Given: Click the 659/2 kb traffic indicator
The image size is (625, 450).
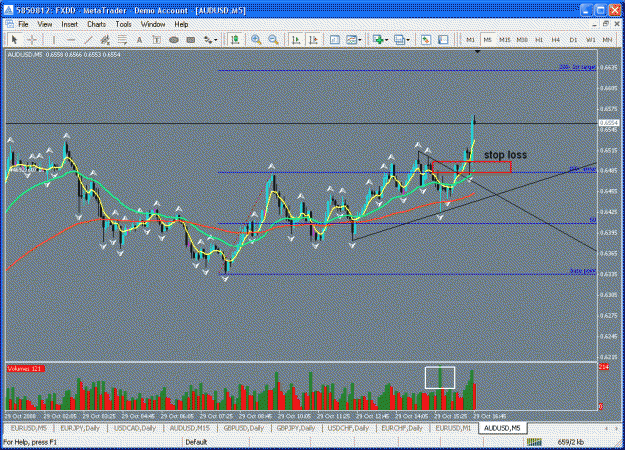Looking at the screenshot, I should [570, 442].
